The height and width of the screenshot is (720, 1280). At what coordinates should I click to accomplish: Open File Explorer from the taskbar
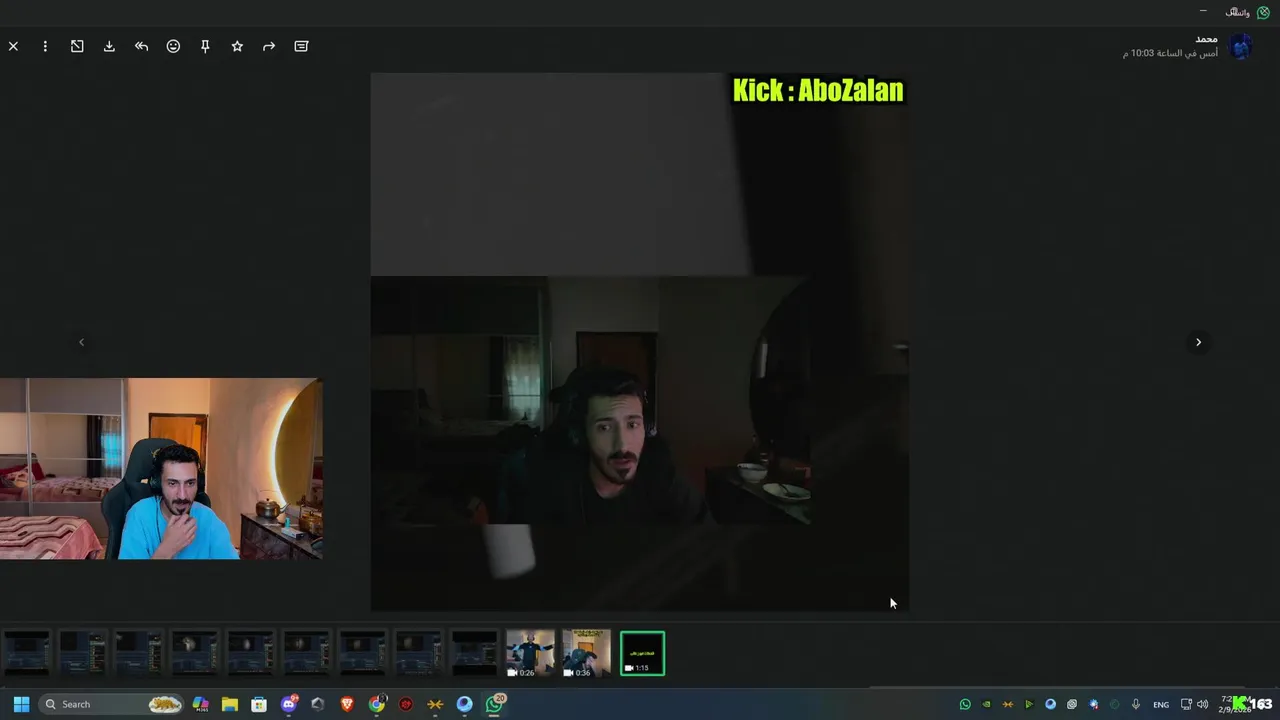229,704
